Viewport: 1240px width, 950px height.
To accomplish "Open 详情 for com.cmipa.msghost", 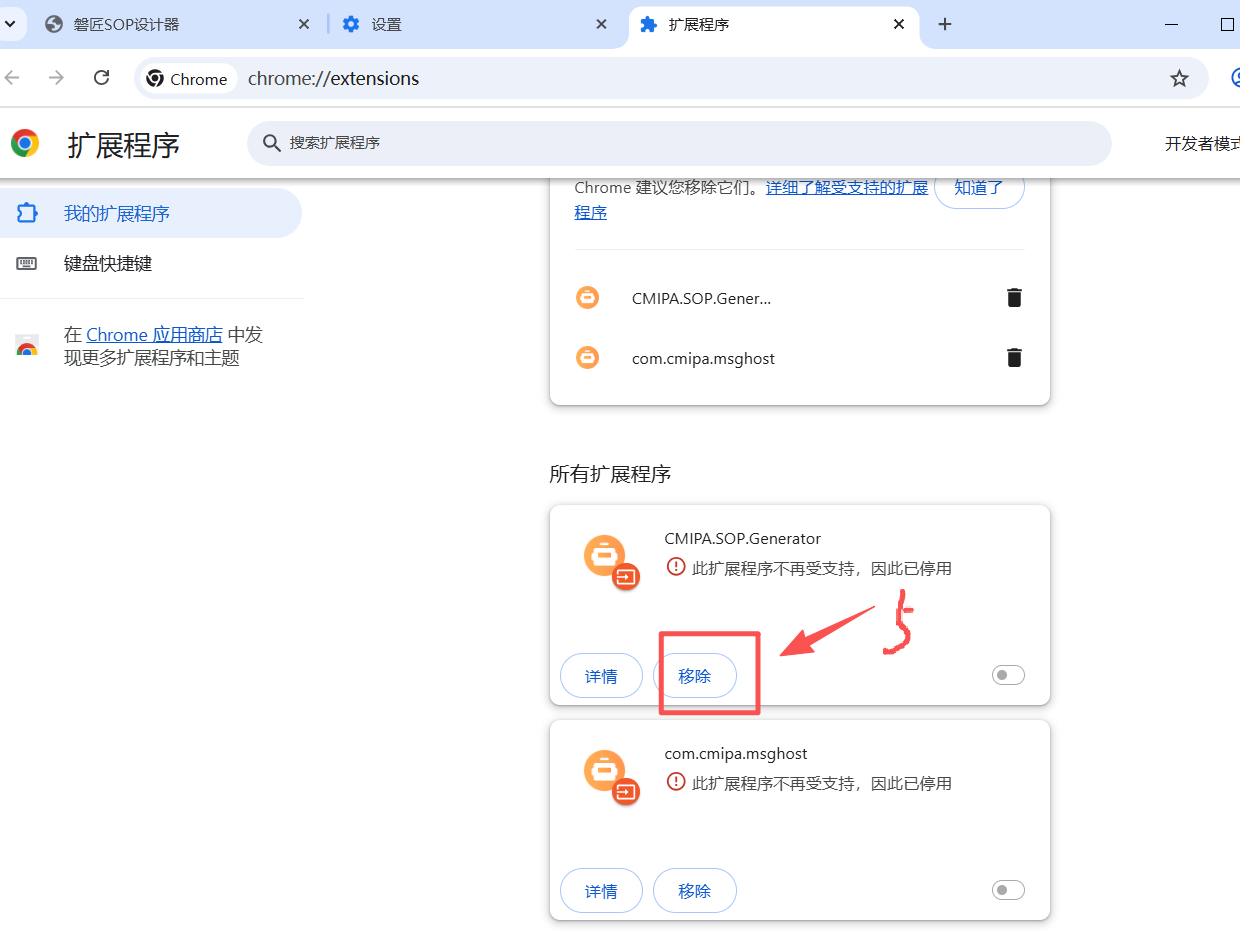I will (x=601, y=891).
